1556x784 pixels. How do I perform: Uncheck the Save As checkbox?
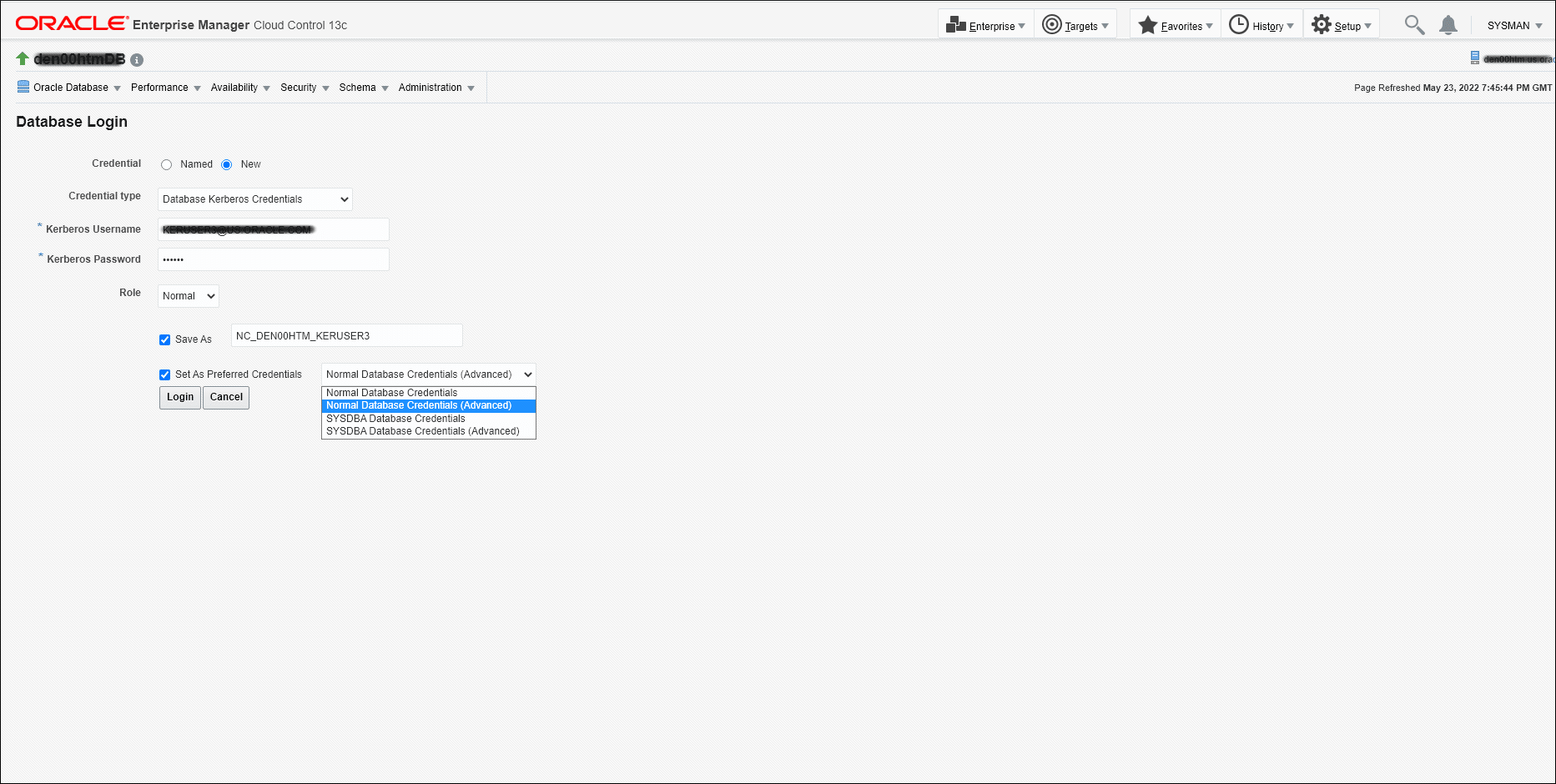[164, 339]
